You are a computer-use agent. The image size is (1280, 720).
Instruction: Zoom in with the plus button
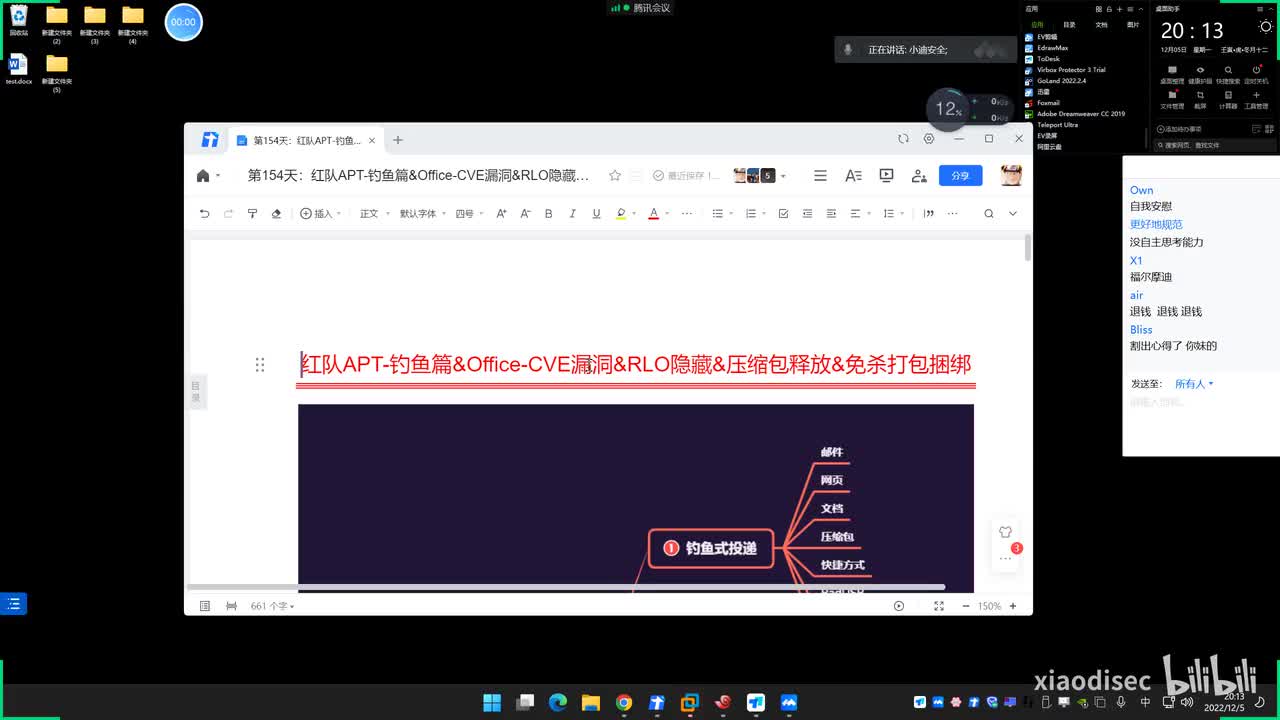1012,606
